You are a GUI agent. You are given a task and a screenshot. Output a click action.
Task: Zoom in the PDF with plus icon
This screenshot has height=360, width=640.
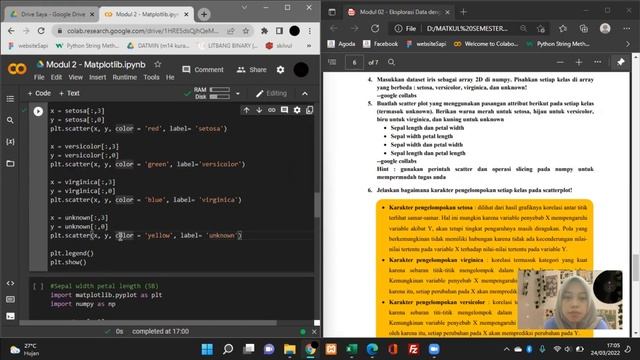point(579,62)
